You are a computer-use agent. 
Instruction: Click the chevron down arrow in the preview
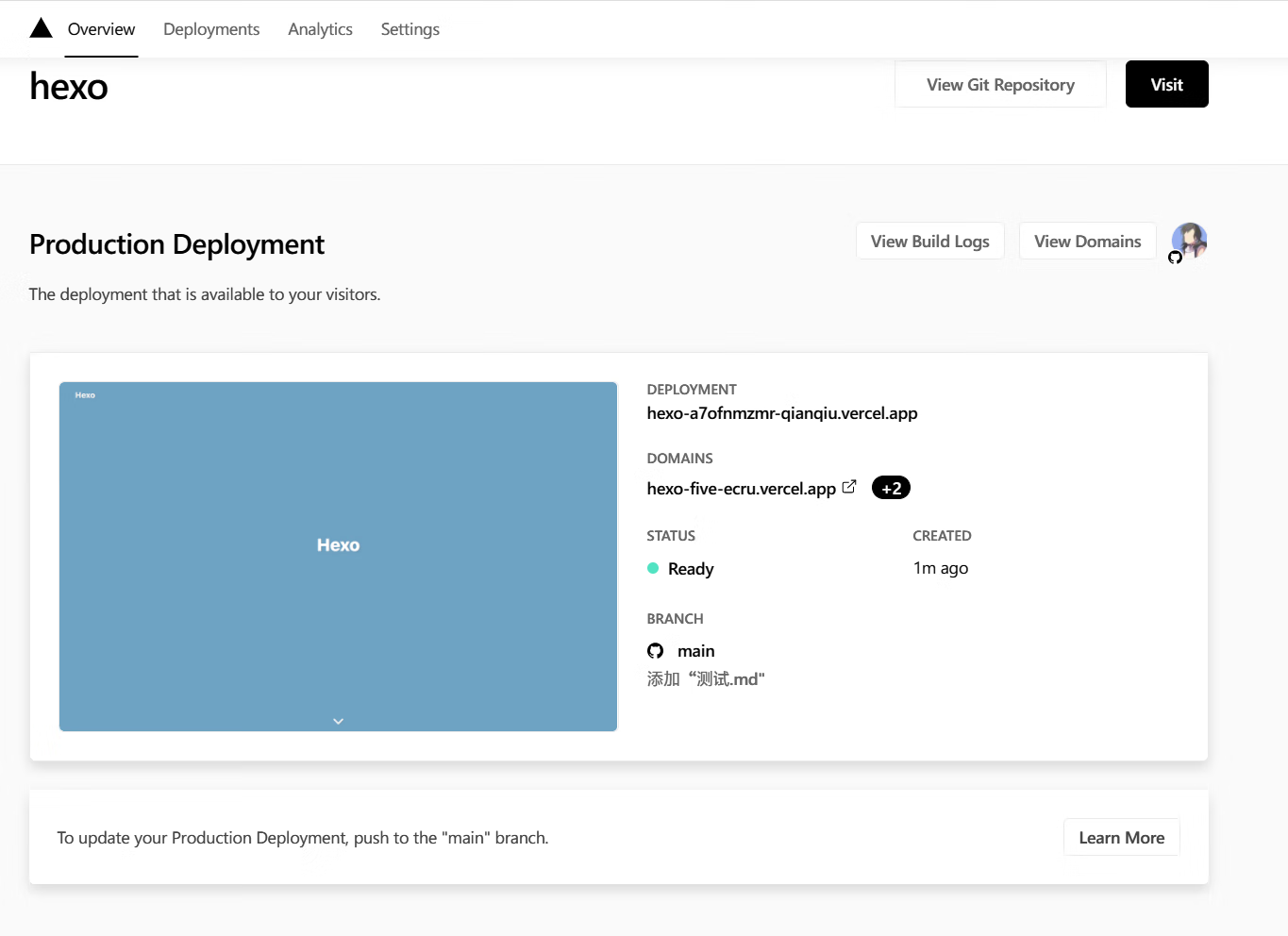(x=338, y=721)
